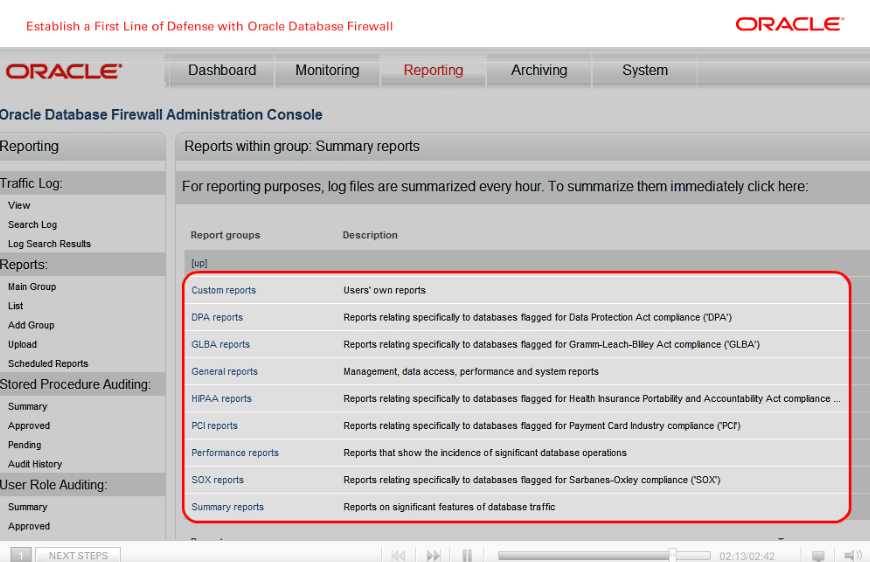Open Summary reports group
870x562 pixels.
click(x=227, y=507)
